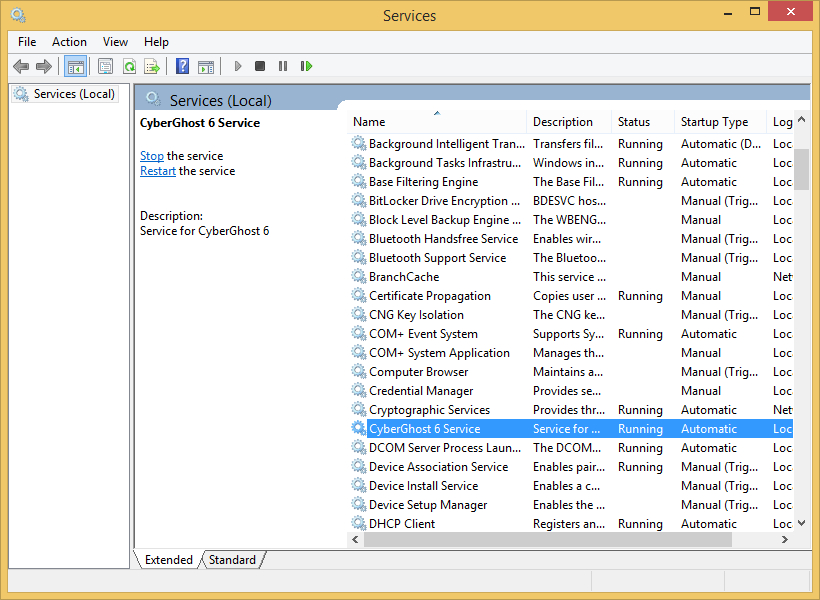Screen dimensions: 820x600
Task: Click the Stop the service link
Action: click(152, 156)
